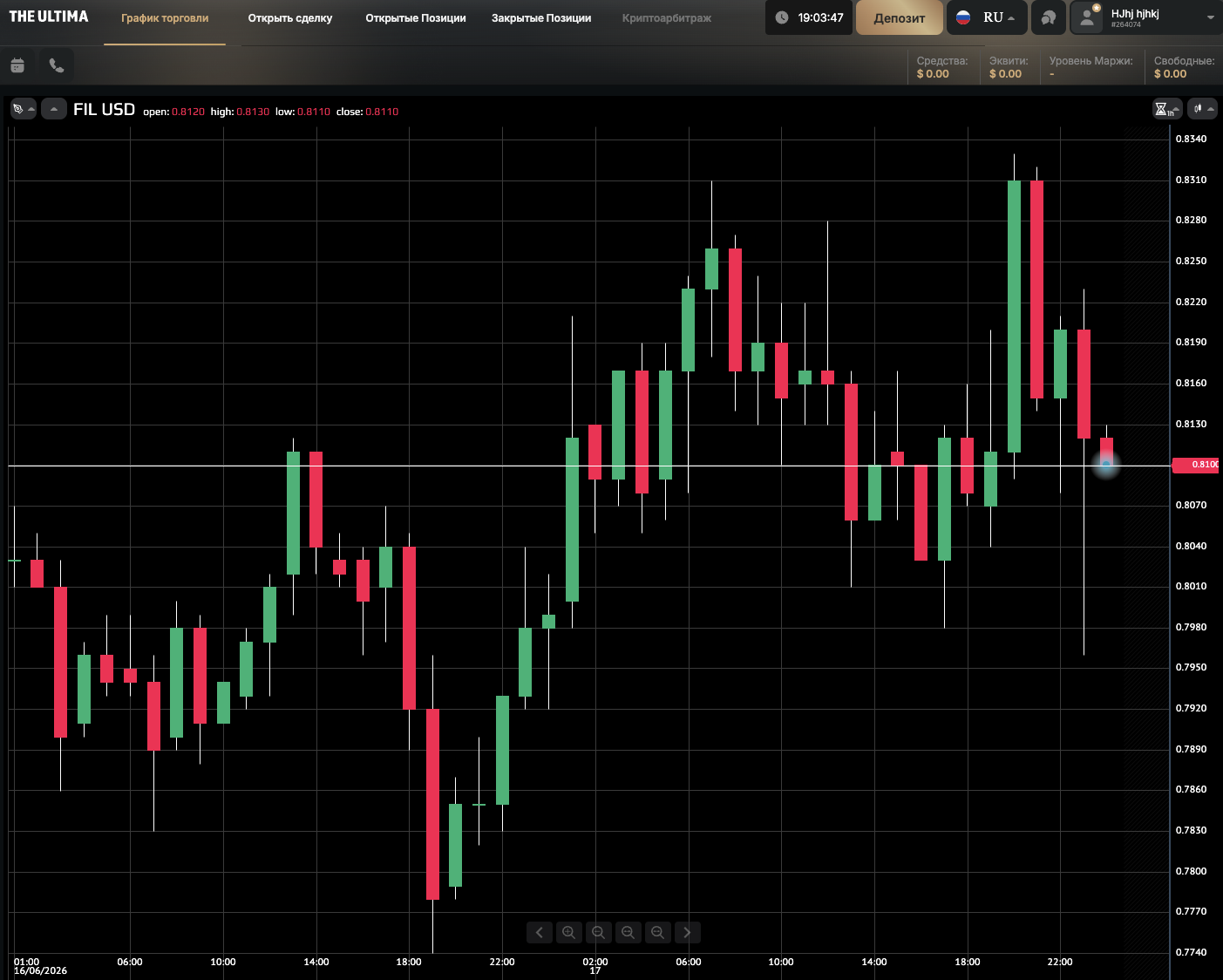Viewport: 1223px width, 980px height.
Task: Click THE ULTIMA logo
Action: pyautogui.click(x=49, y=17)
